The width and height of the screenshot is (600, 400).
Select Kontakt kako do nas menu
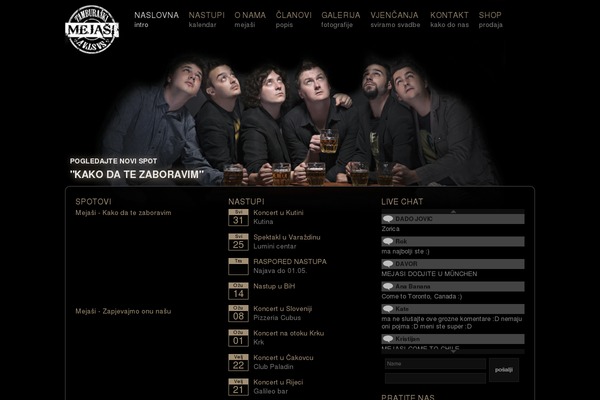[x=449, y=19]
